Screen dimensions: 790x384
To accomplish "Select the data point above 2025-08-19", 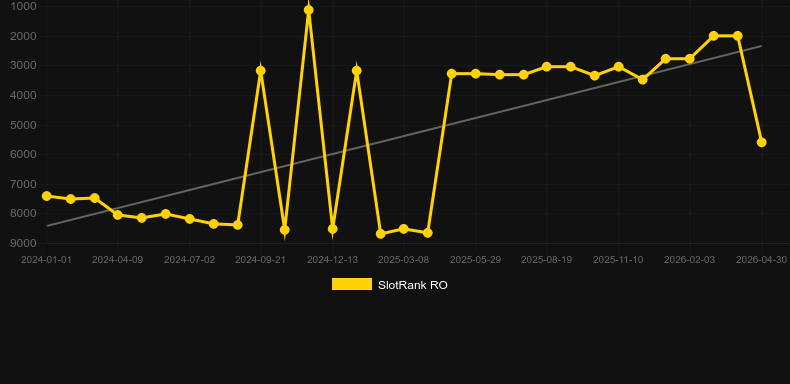I will coord(547,67).
